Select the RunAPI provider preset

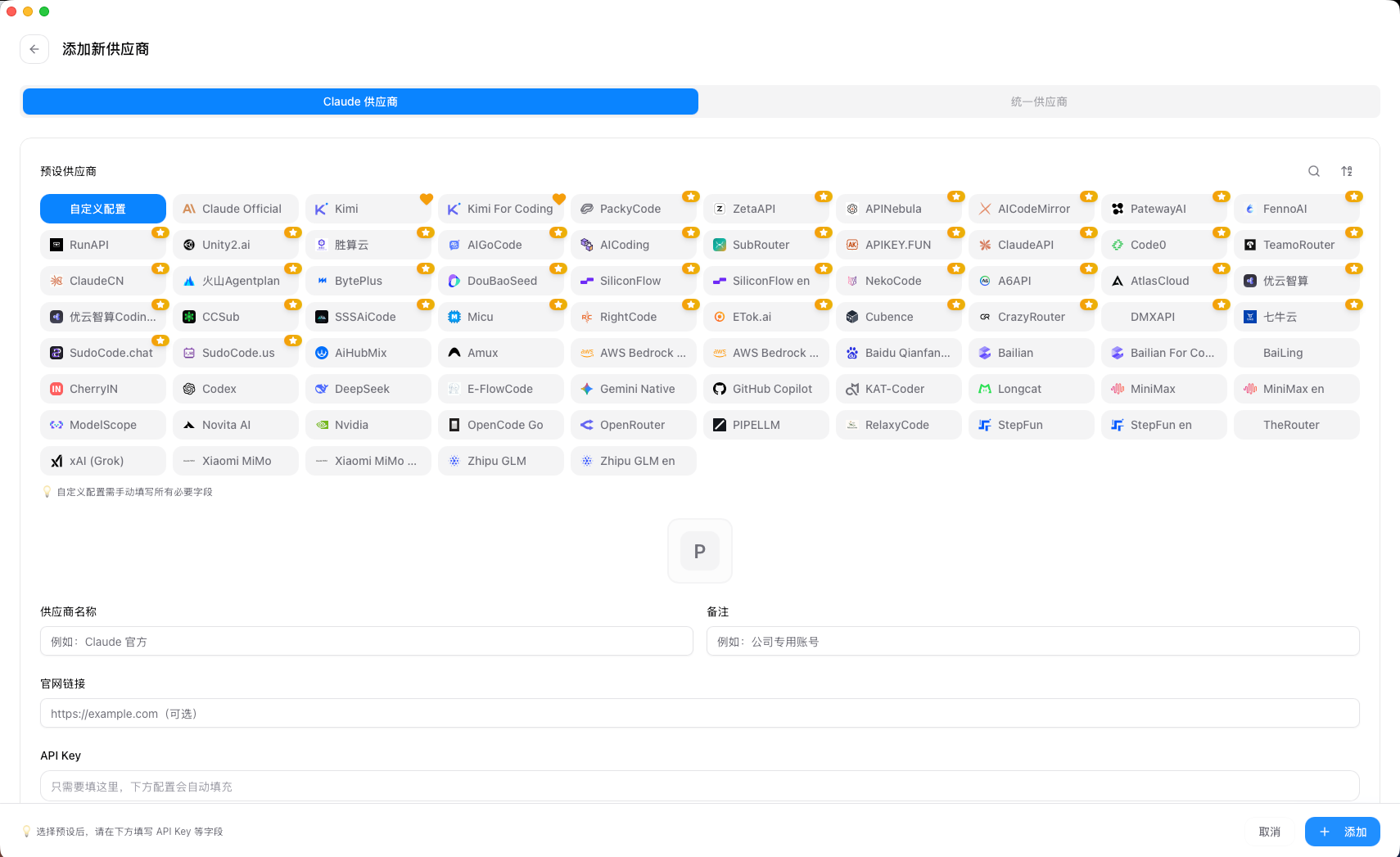pos(103,245)
